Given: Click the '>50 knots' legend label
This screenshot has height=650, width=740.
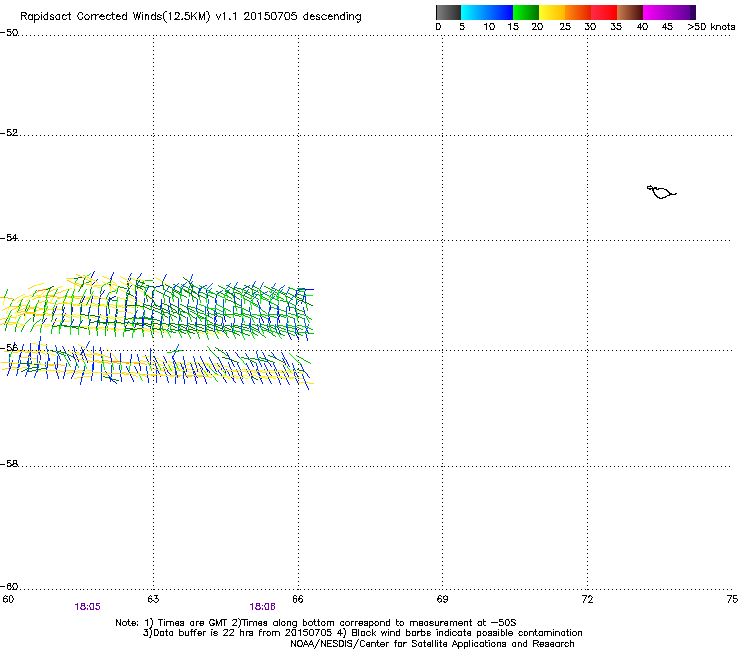Looking at the screenshot, I should pyautogui.click(x=711, y=27).
